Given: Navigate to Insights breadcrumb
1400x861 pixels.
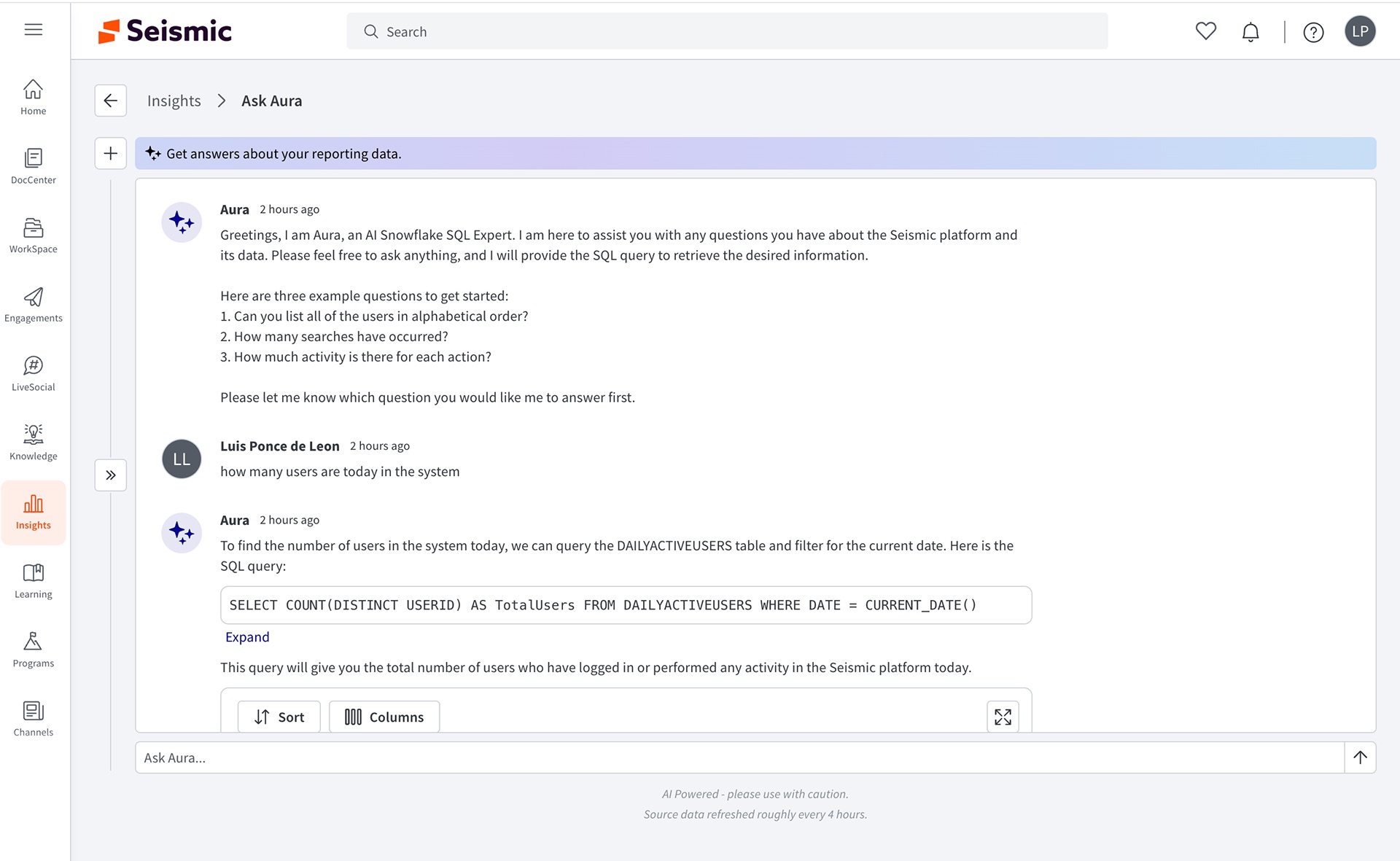Looking at the screenshot, I should pos(174,101).
